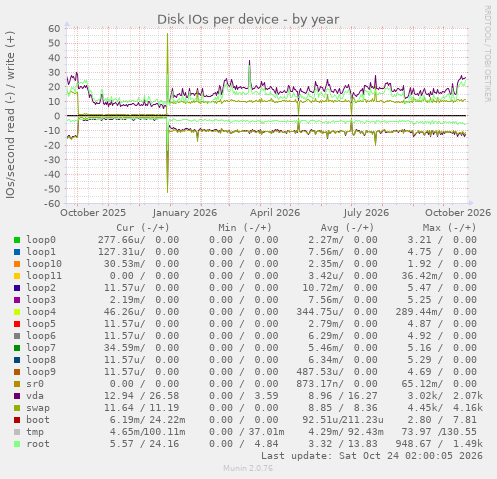Click the sr0 avg value '873.17n/ 0.00'

pos(337,384)
